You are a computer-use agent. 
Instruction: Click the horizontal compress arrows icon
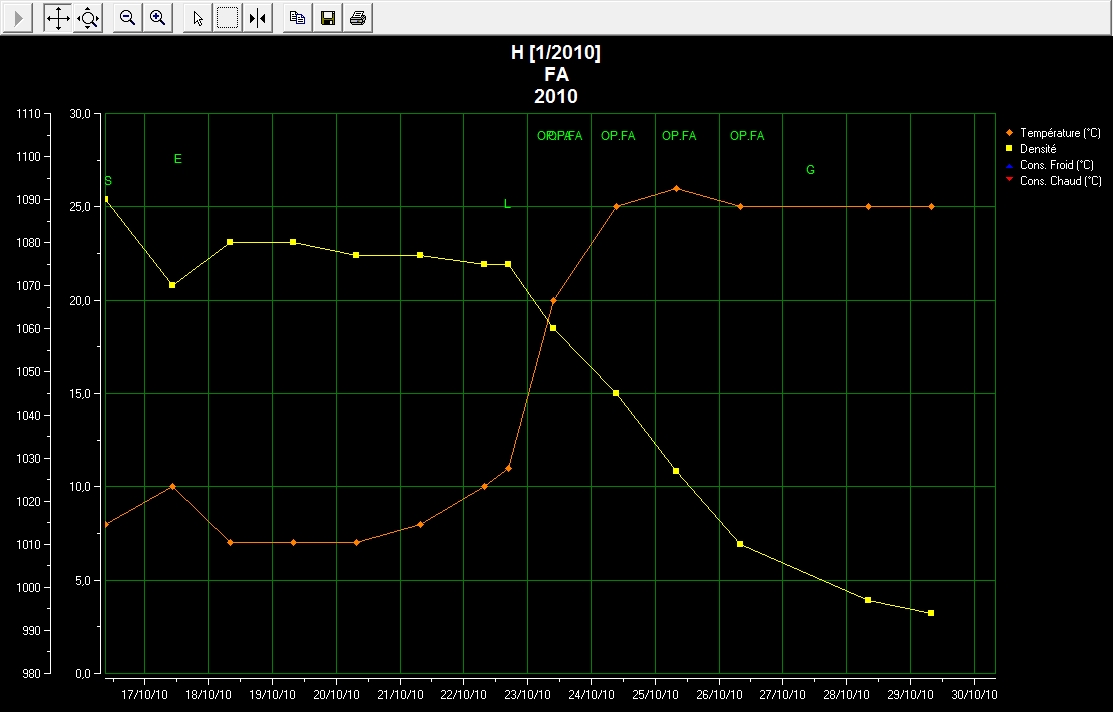[x=258, y=18]
